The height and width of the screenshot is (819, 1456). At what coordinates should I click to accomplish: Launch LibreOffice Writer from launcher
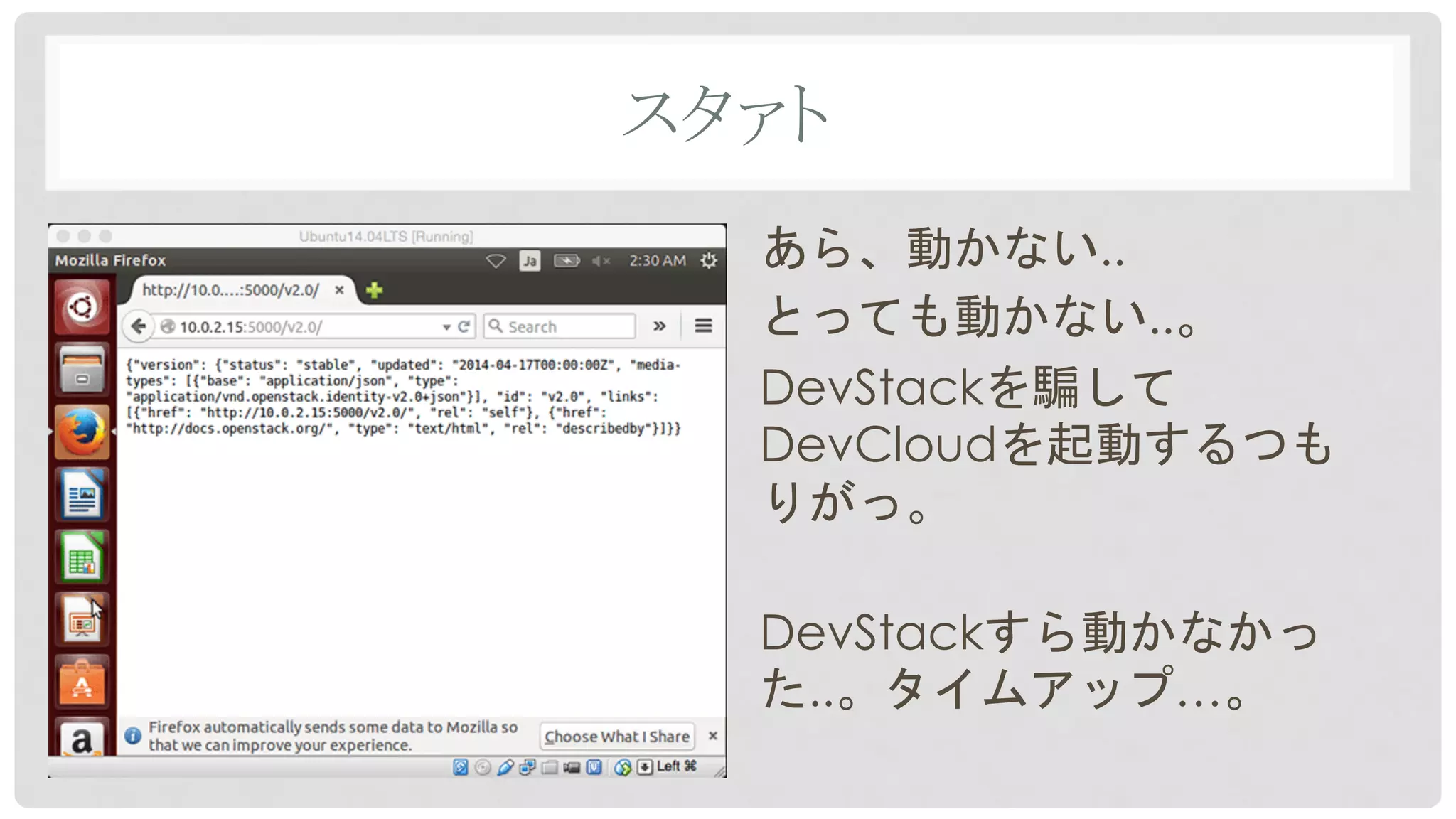tap(82, 494)
